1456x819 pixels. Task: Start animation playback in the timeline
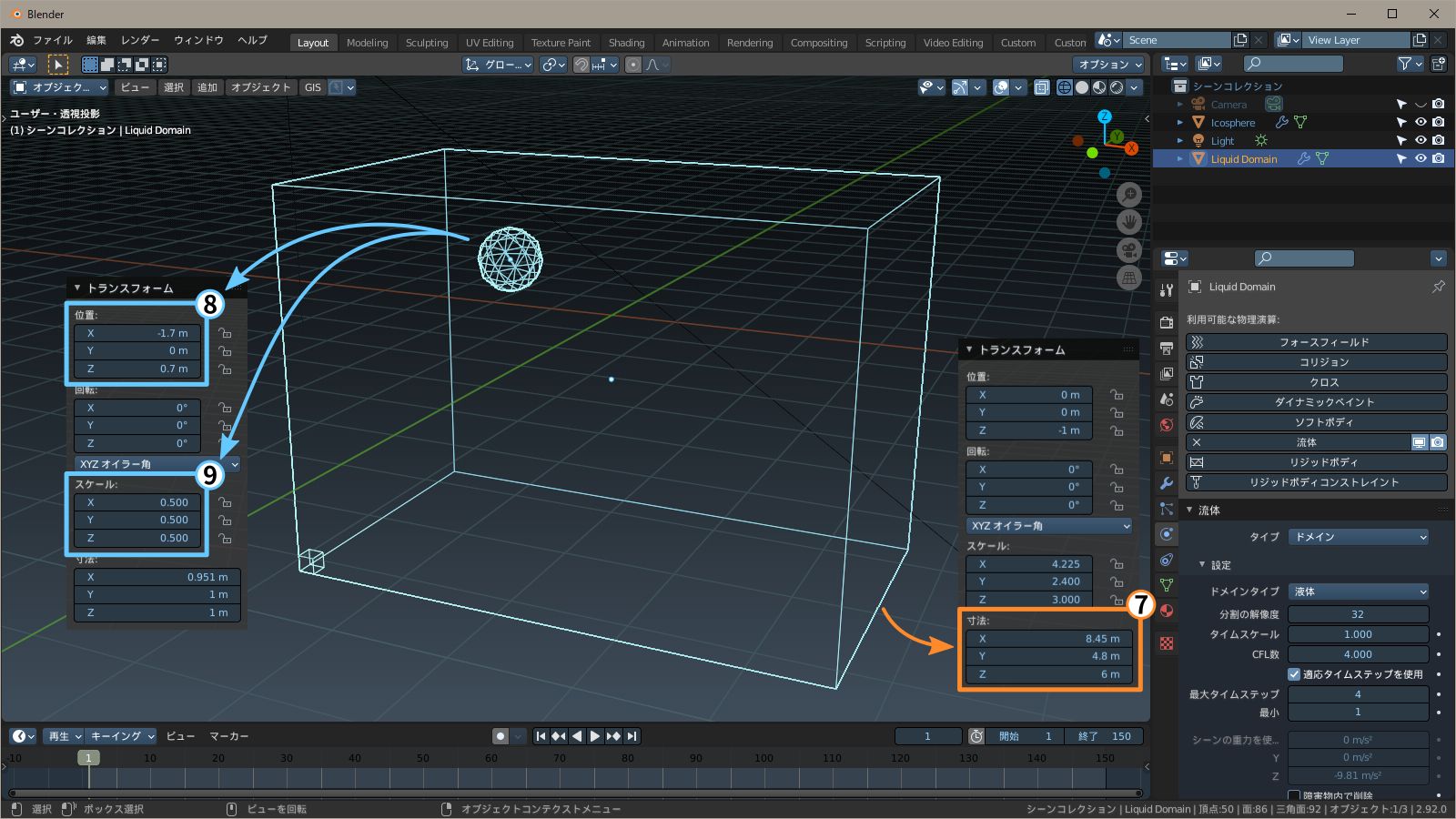pos(595,736)
